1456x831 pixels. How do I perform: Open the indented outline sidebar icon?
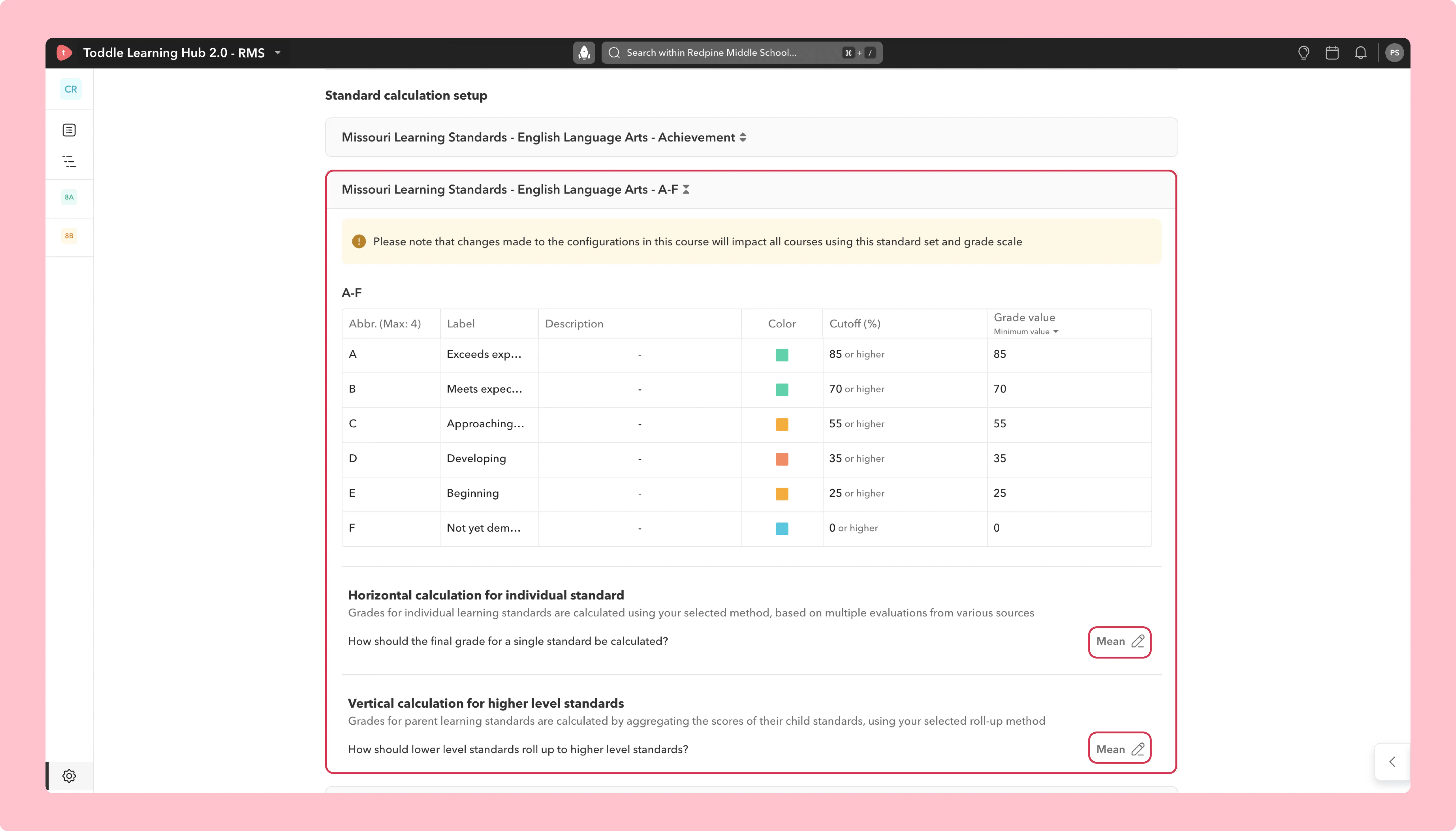click(x=69, y=162)
